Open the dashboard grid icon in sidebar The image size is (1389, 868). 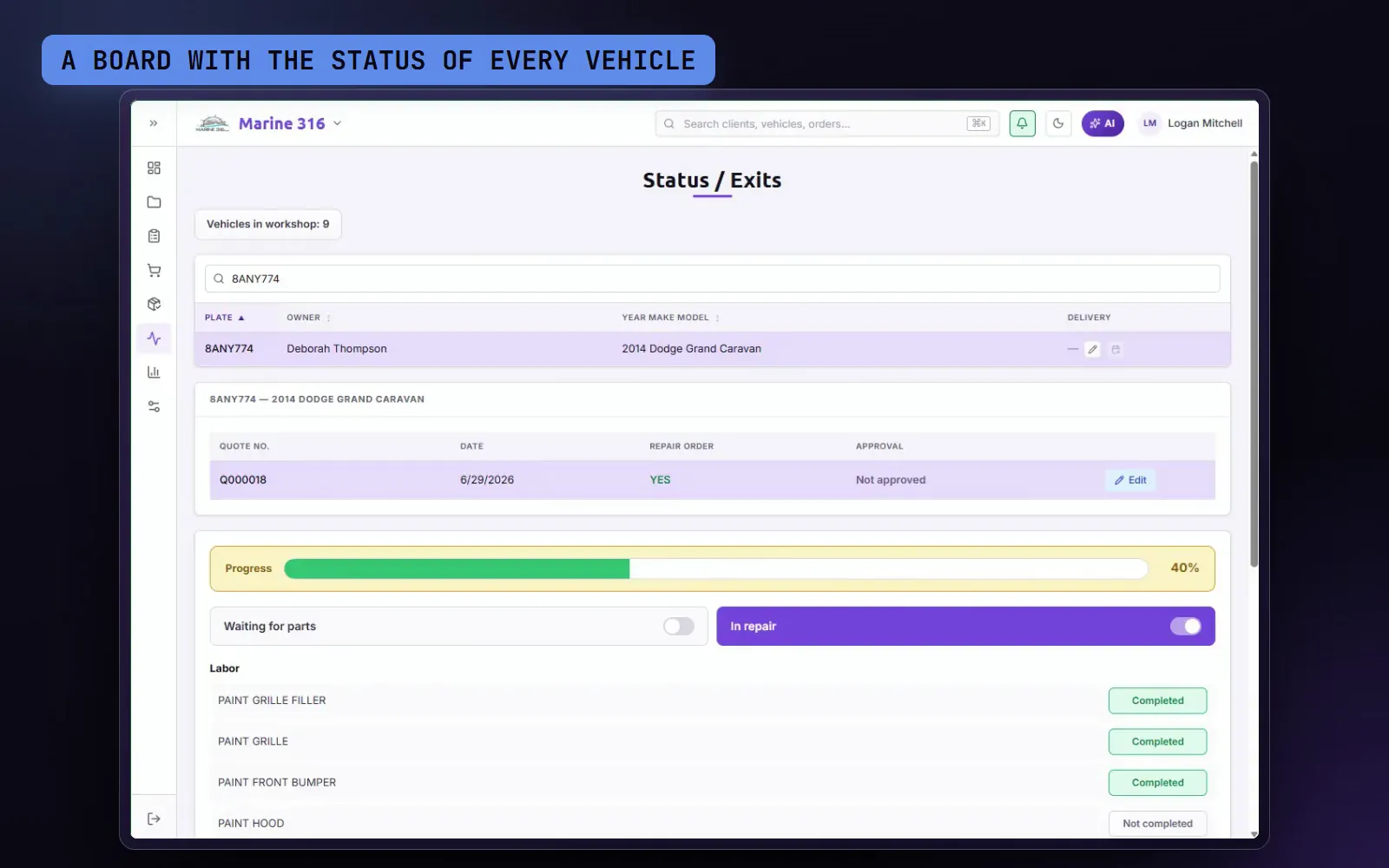click(154, 168)
